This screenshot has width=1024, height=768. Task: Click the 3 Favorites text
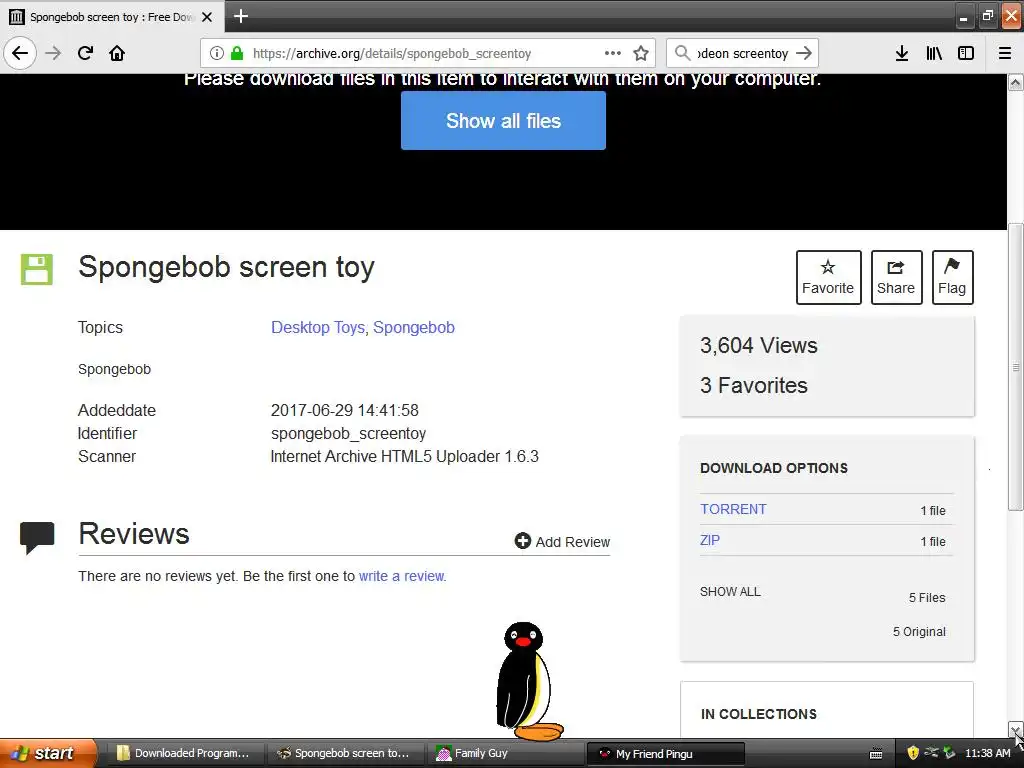pos(754,385)
